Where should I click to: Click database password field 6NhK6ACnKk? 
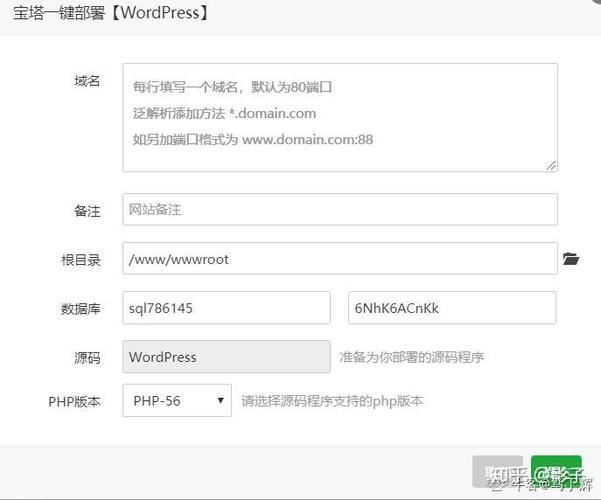[x=452, y=308]
